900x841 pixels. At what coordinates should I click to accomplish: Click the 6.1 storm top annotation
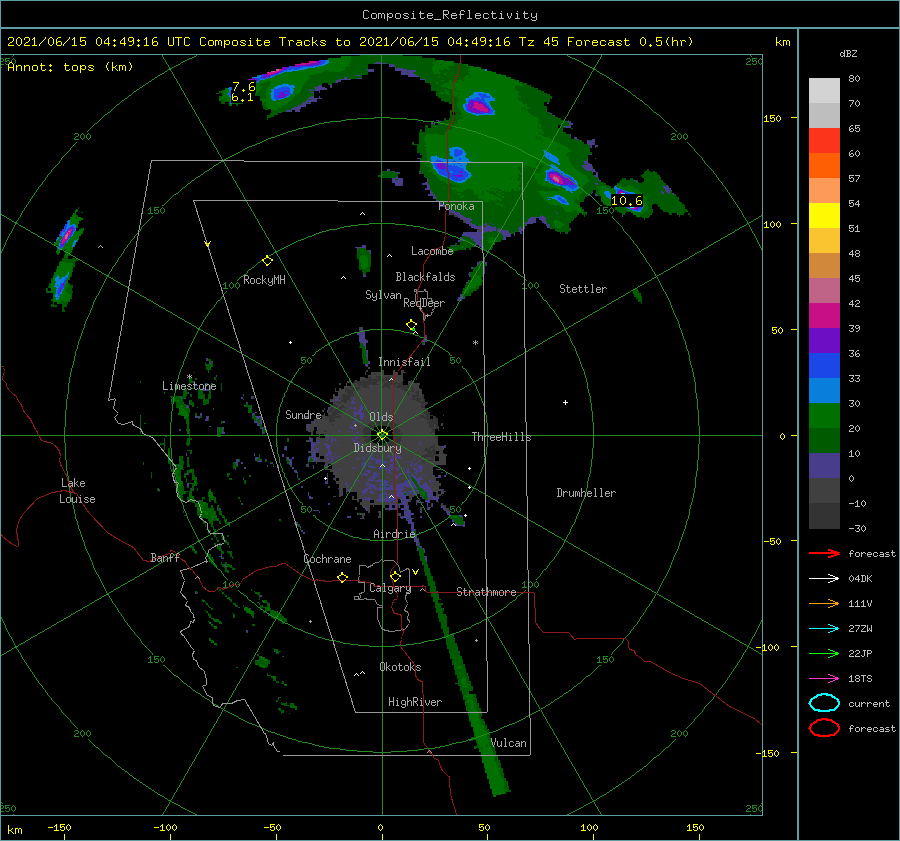pyautogui.click(x=242, y=98)
